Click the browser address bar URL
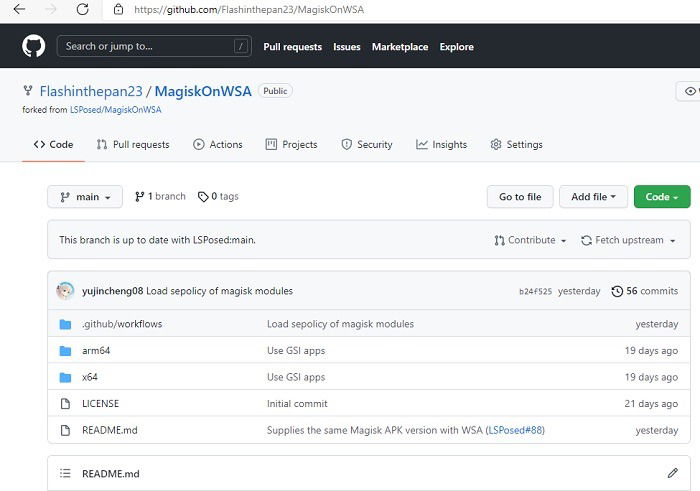This screenshot has width=700, height=491. click(x=249, y=9)
